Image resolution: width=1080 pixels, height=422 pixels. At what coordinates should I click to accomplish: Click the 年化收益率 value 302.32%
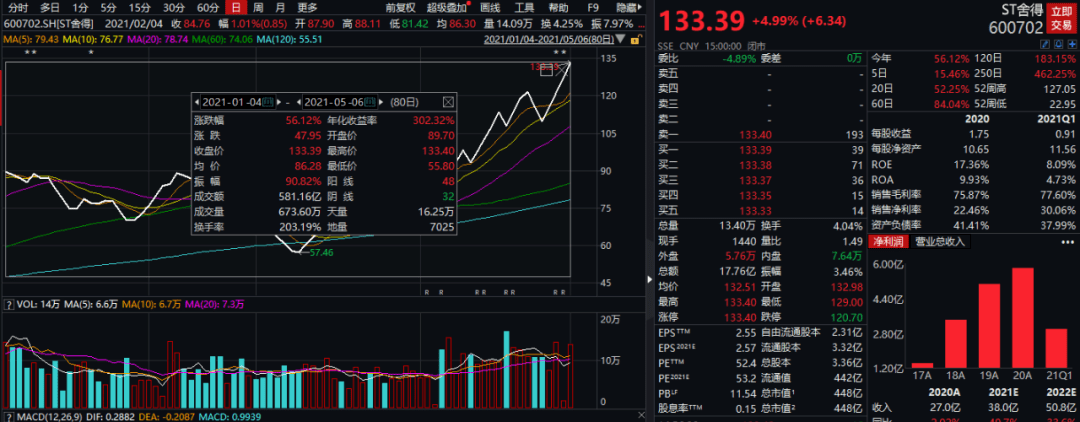click(x=431, y=120)
